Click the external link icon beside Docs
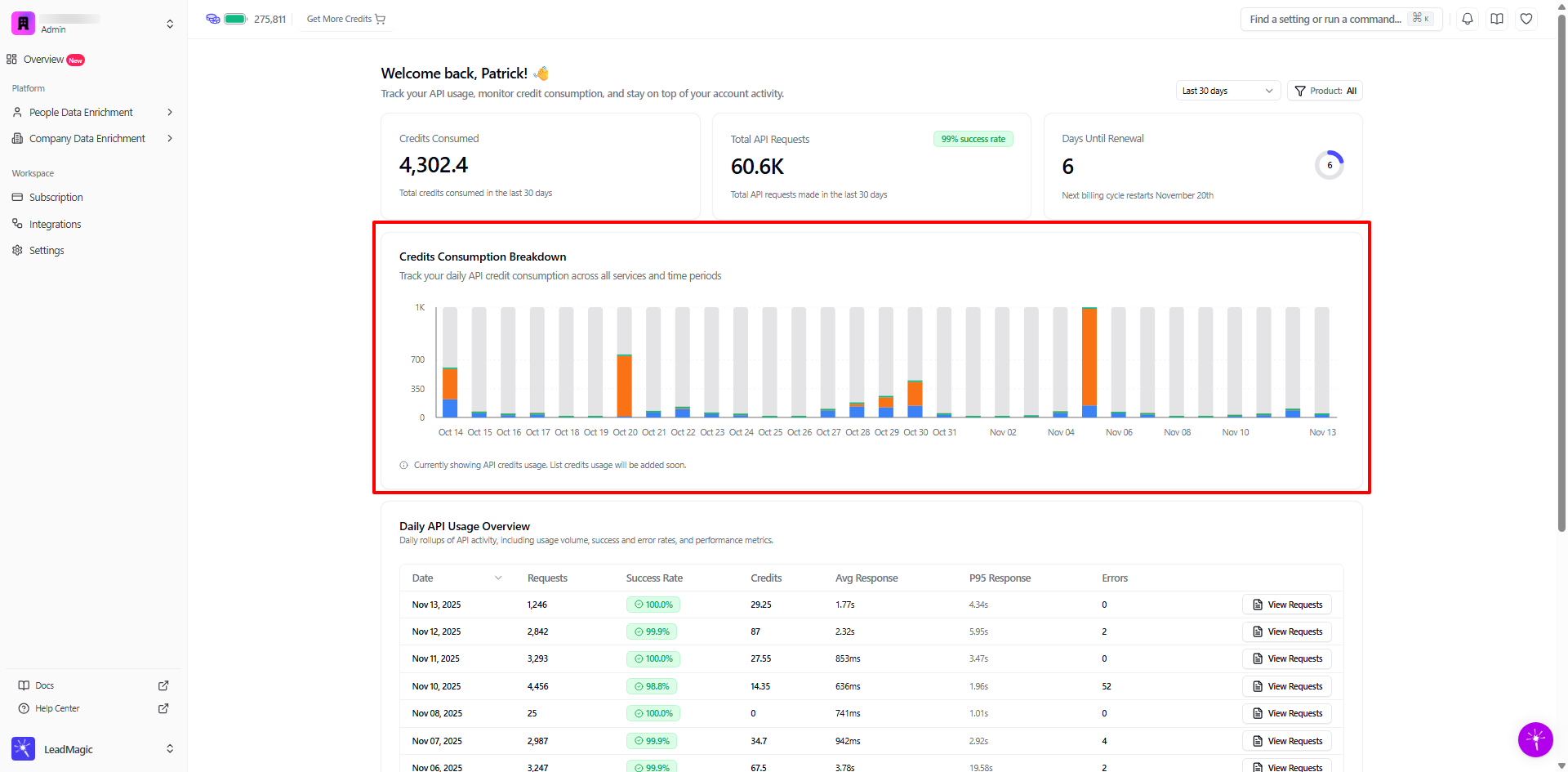This screenshot has width=1568, height=772. (163, 685)
